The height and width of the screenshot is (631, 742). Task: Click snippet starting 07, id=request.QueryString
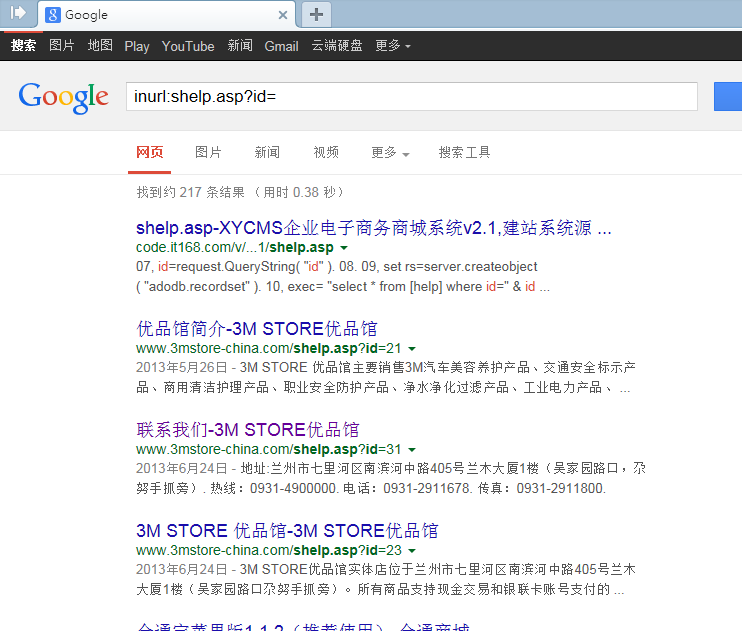click(x=343, y=276)
